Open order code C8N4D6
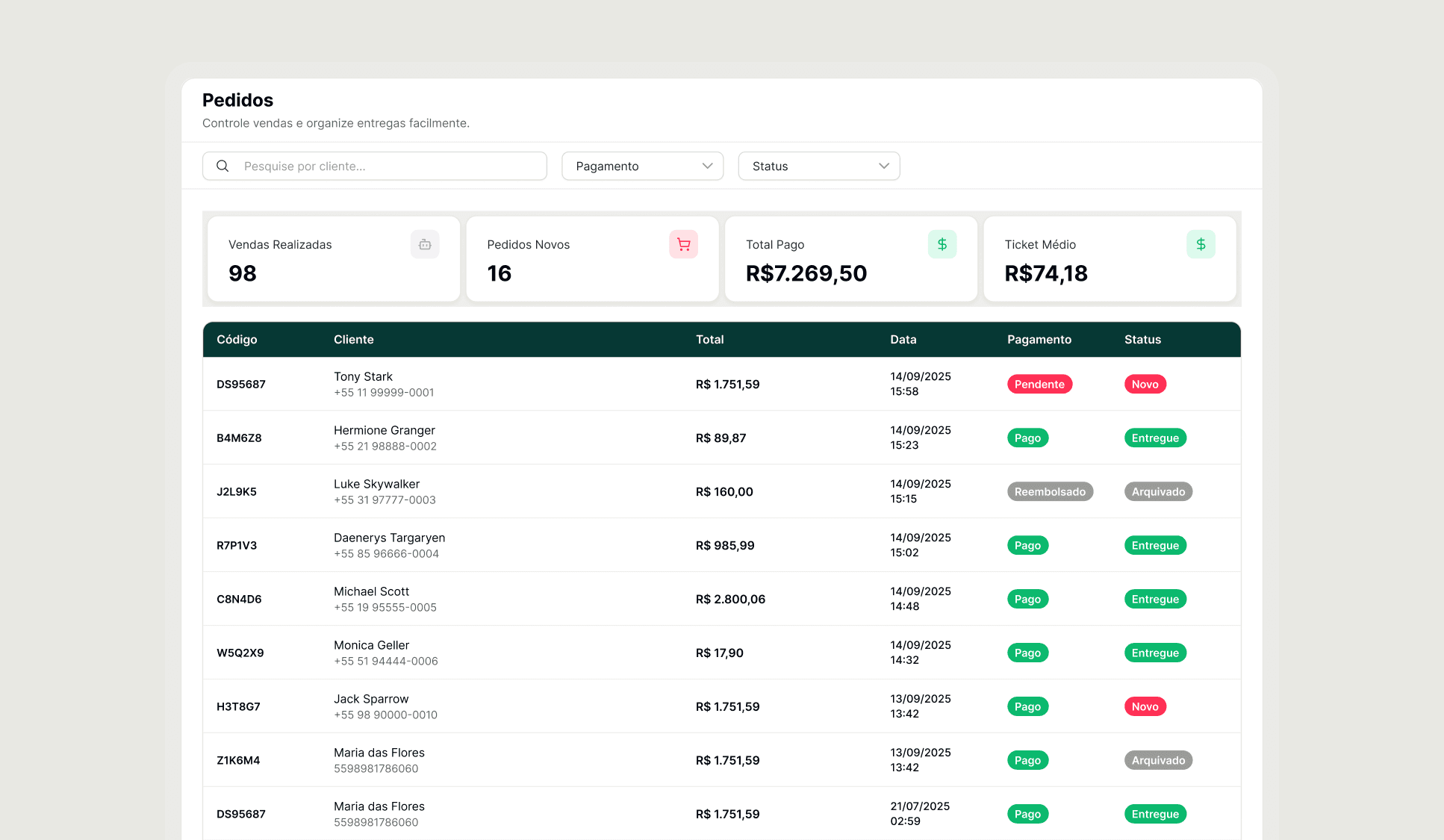Screen dimensions: 1444x840 click(x=239, y=600)
